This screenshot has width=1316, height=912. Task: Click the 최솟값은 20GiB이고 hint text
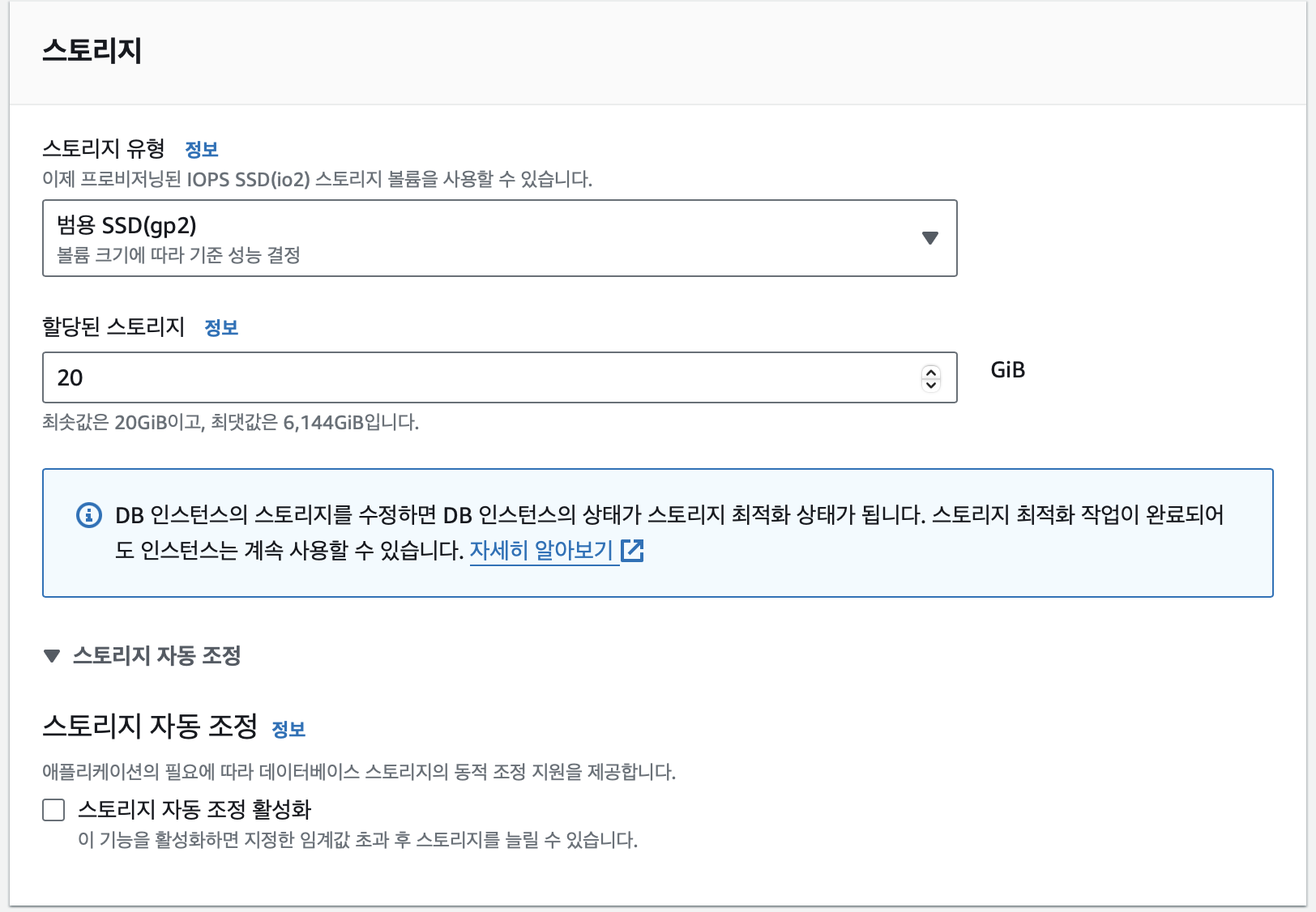tap(230, 423)
